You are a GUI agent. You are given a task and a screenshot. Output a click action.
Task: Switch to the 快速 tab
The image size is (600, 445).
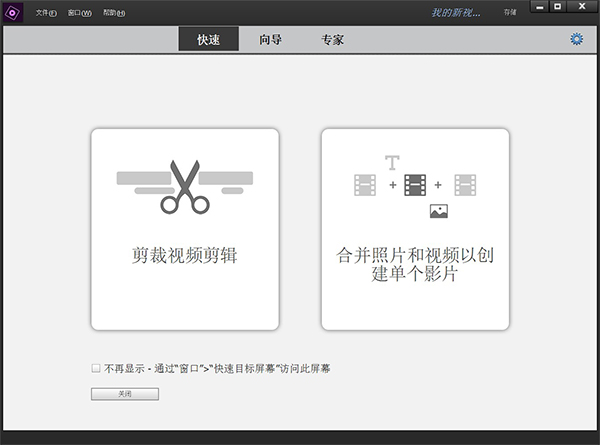[209, 40]
